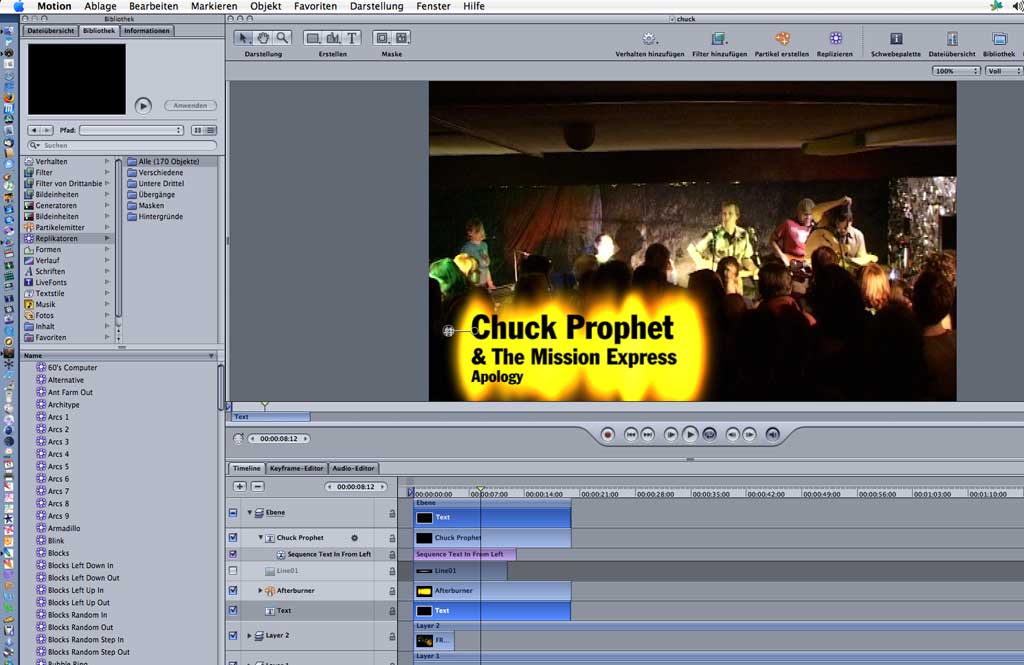Open the Darstellung menu
The width and height of the screenshot is (1024, 665).
376,6
